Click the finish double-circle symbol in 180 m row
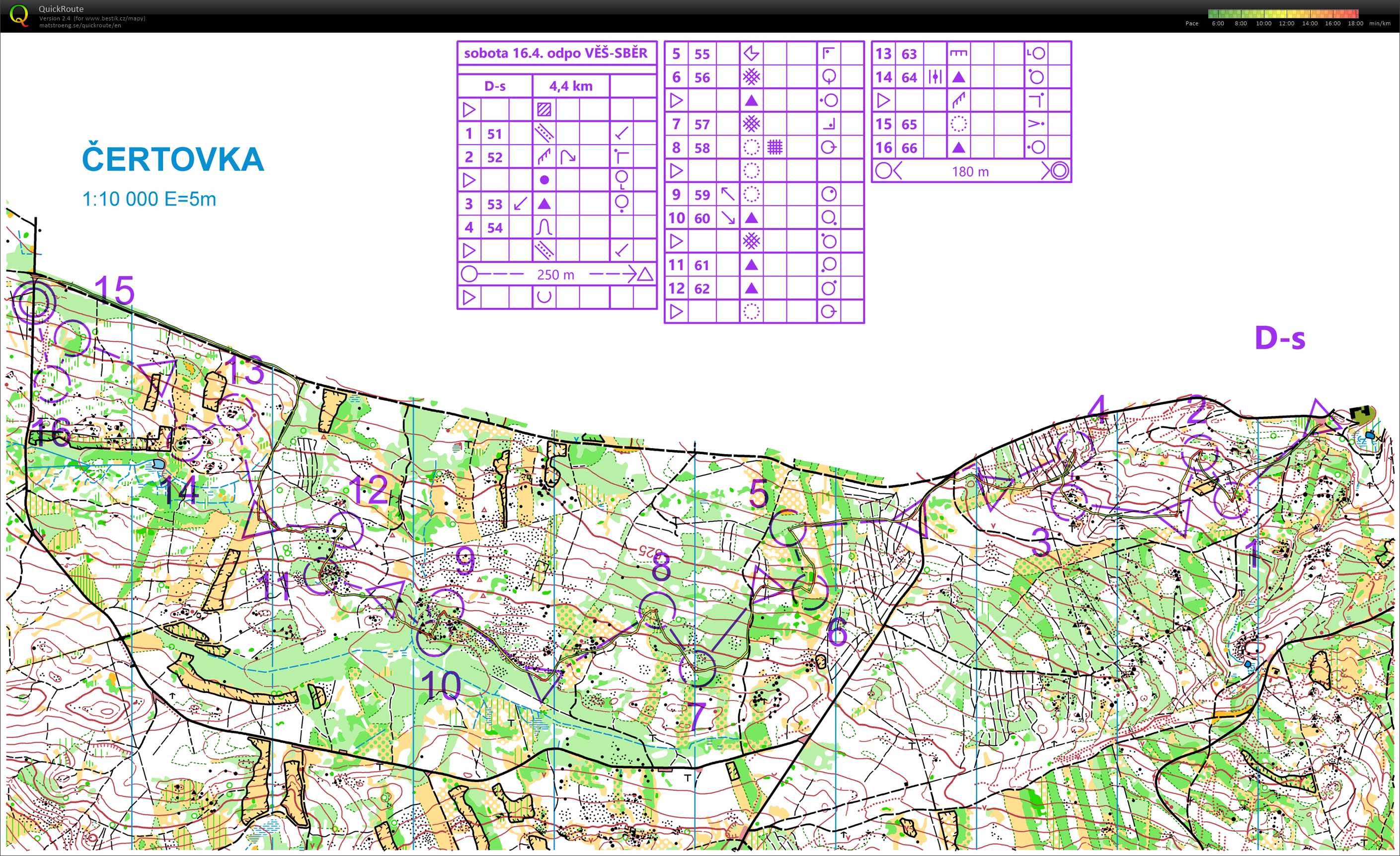This screenshot has height=856, width=1400. (x=1059, y=170)
